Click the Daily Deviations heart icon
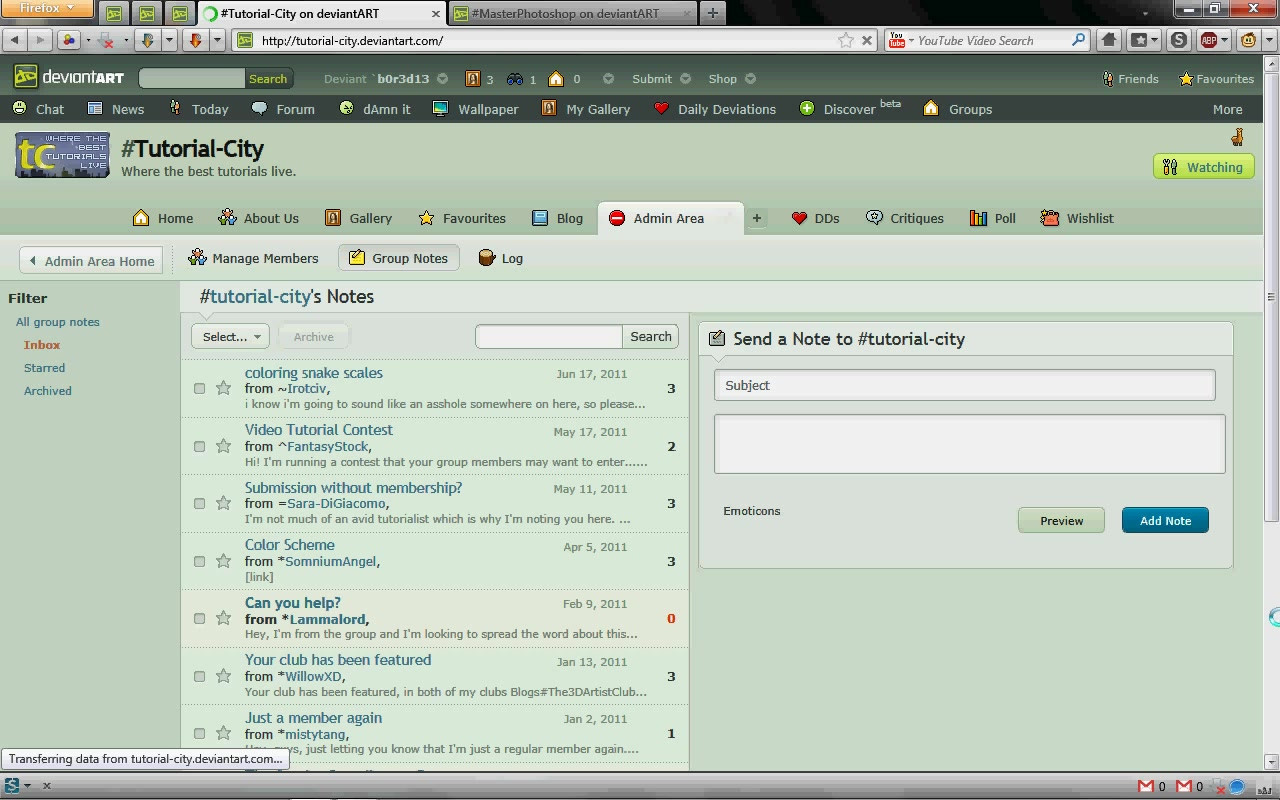 [661, 108]
